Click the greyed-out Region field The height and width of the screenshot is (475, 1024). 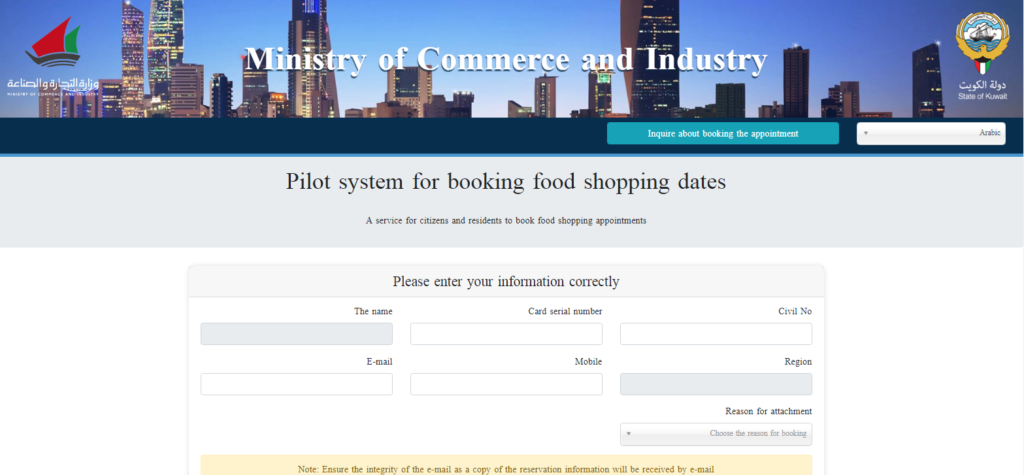716,384
